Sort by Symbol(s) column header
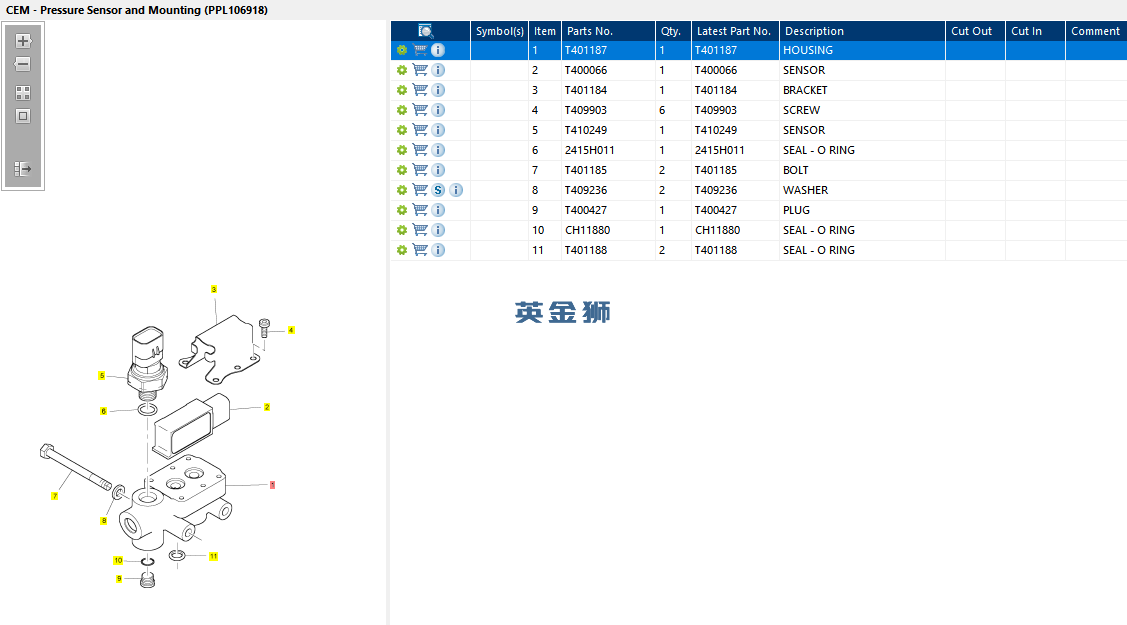Viewport: 1127px width, 625px height. (500, 31)
